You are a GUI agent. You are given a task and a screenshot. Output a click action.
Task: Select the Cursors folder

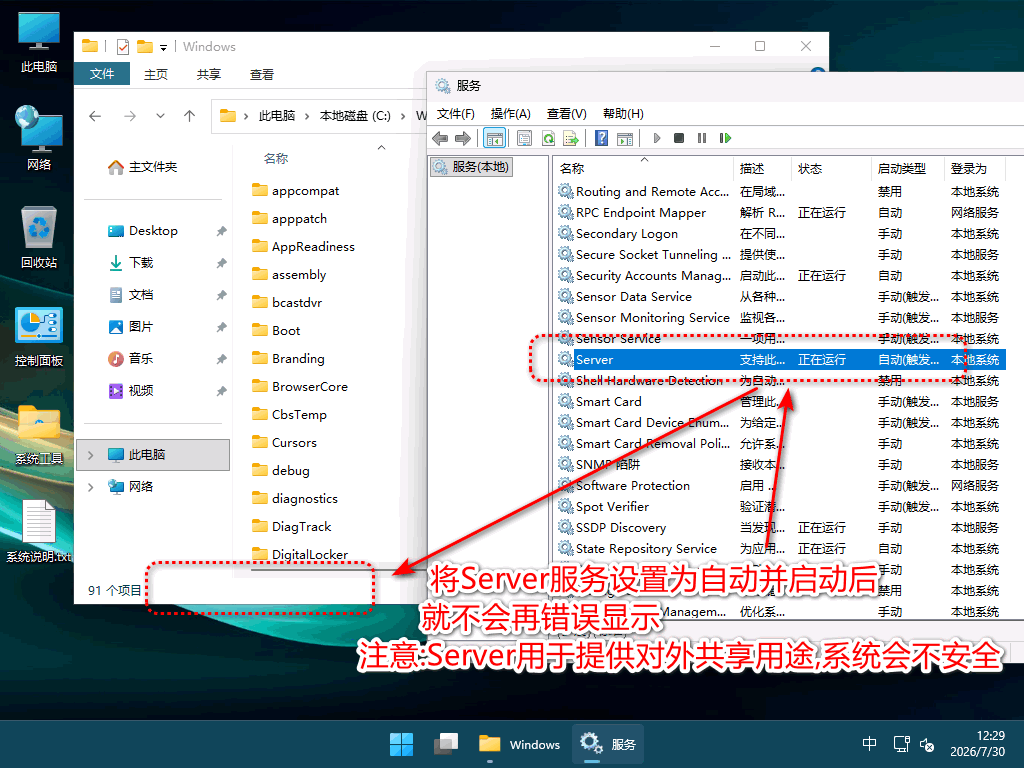point(285,443)
